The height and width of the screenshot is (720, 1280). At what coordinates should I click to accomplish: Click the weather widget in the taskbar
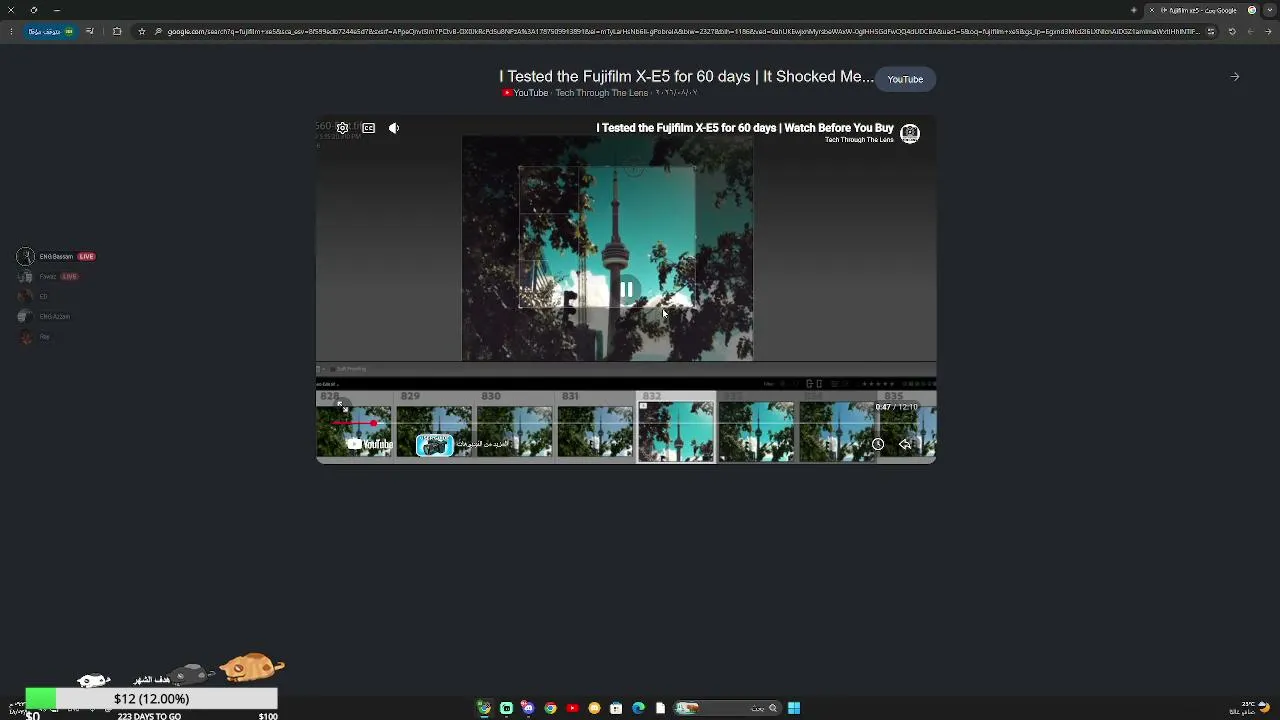pyautogui.click(x=1248, y=707)
